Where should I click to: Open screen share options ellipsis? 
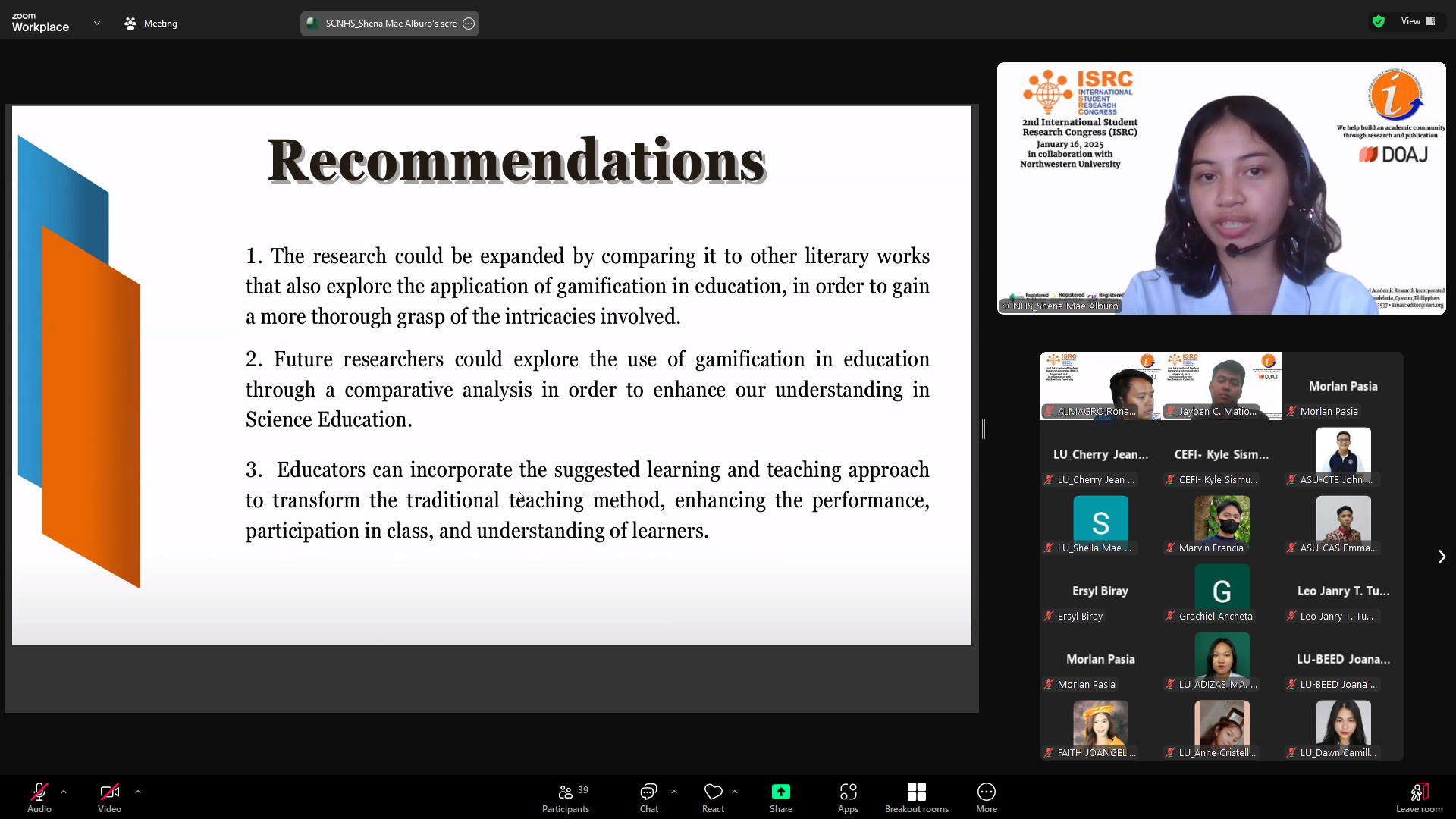pos(469,24)
